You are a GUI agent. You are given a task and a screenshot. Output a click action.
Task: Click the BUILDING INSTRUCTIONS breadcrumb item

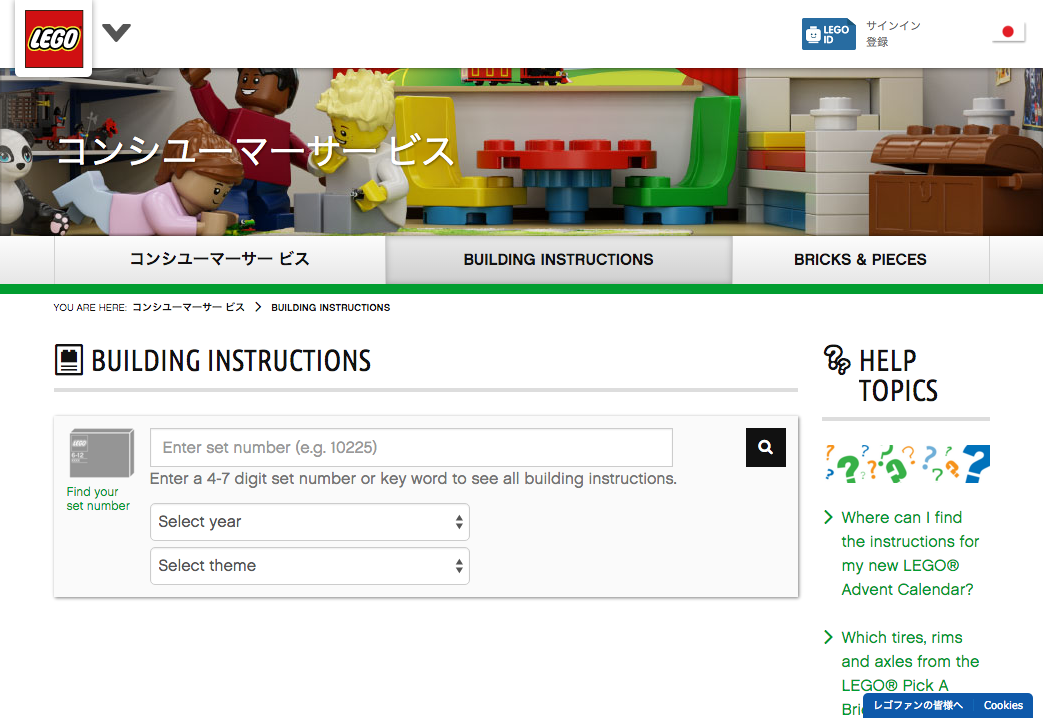click(331, 307)
